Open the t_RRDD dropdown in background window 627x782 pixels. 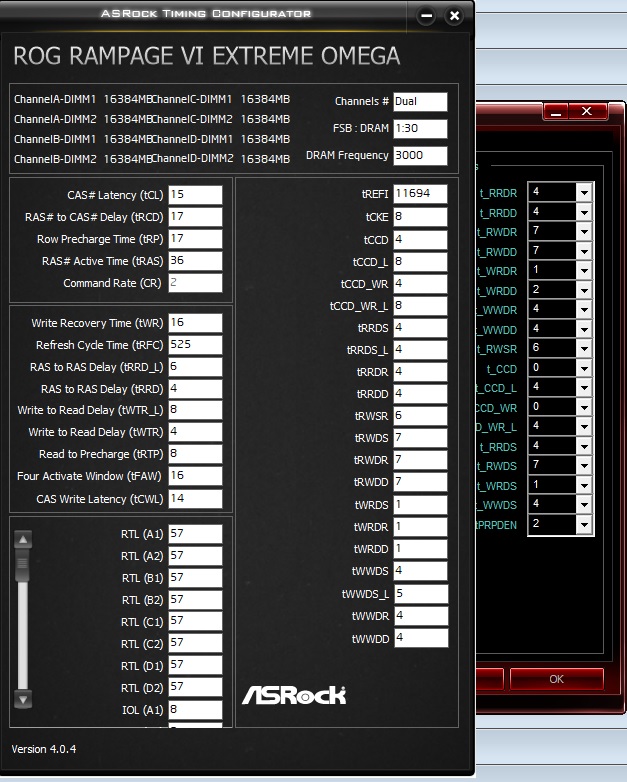coord(584,212)
